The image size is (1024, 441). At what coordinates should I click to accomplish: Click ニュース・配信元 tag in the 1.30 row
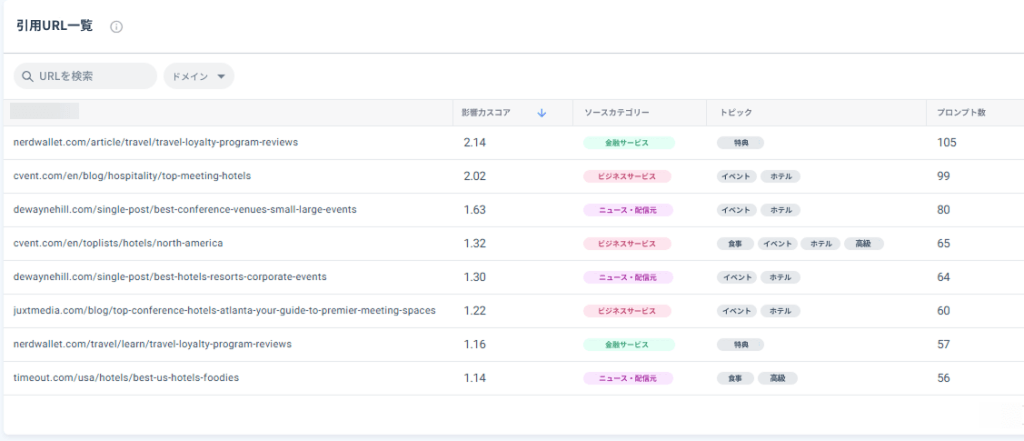pos(628,278)
